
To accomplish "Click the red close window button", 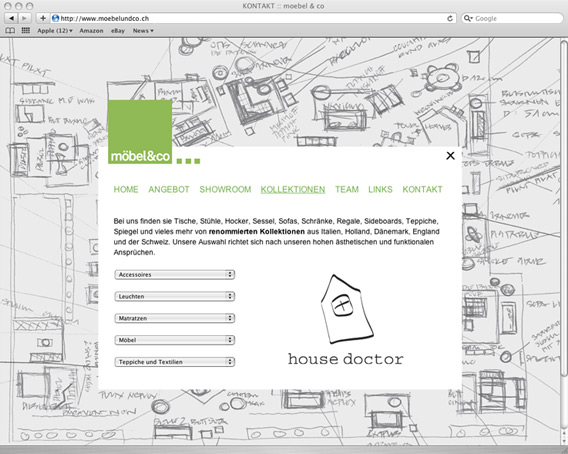I will pyautogui.click(x=7, y=6).
